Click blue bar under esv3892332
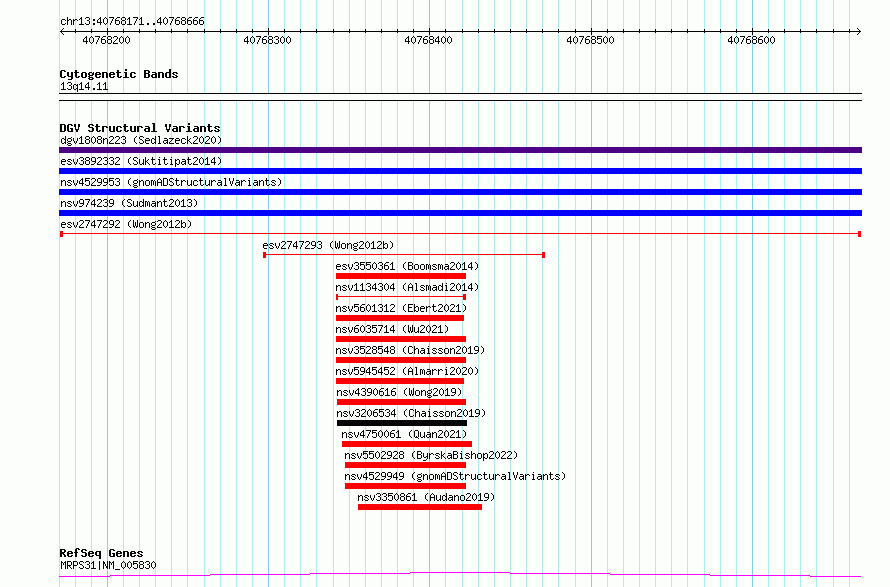Viewport: 890px width, 587px height. coord(460,171)
